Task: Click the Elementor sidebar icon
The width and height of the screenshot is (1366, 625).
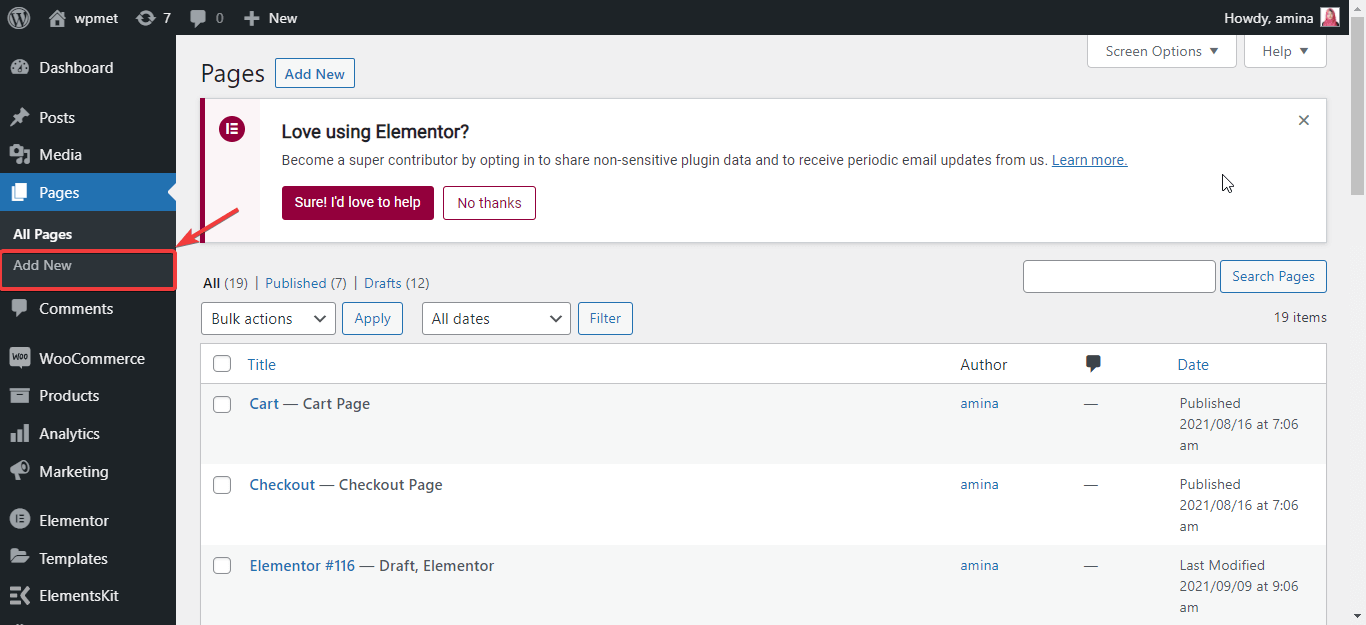Action: (x=19, y=520)
